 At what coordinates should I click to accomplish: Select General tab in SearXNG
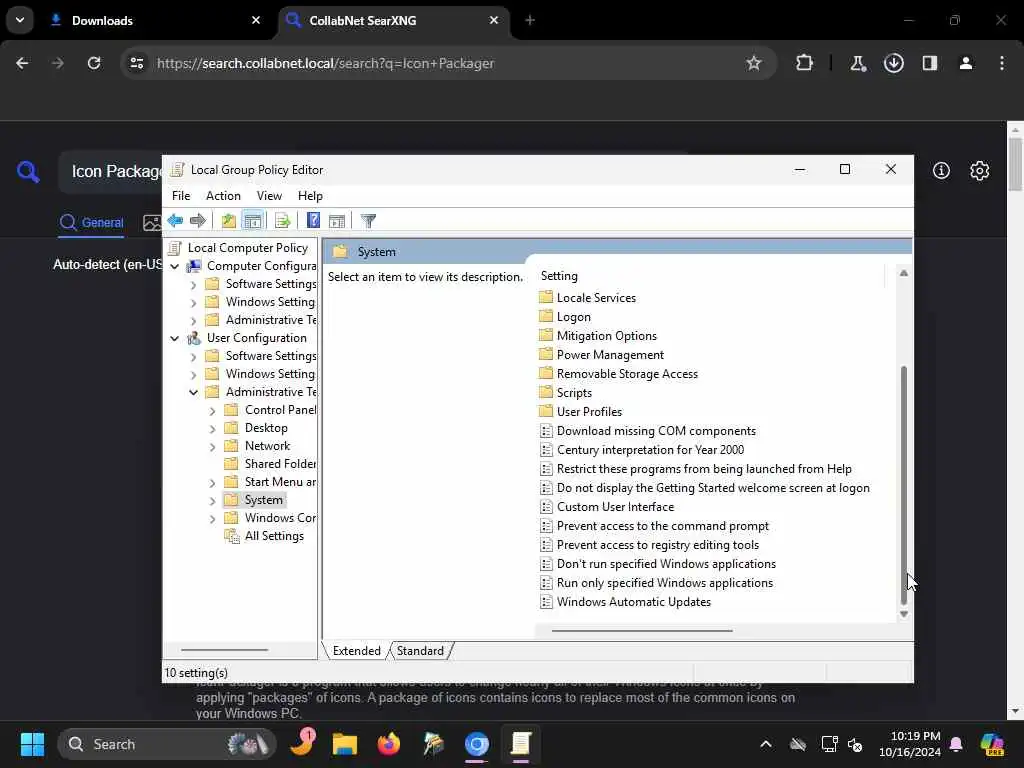pos(91,223)
